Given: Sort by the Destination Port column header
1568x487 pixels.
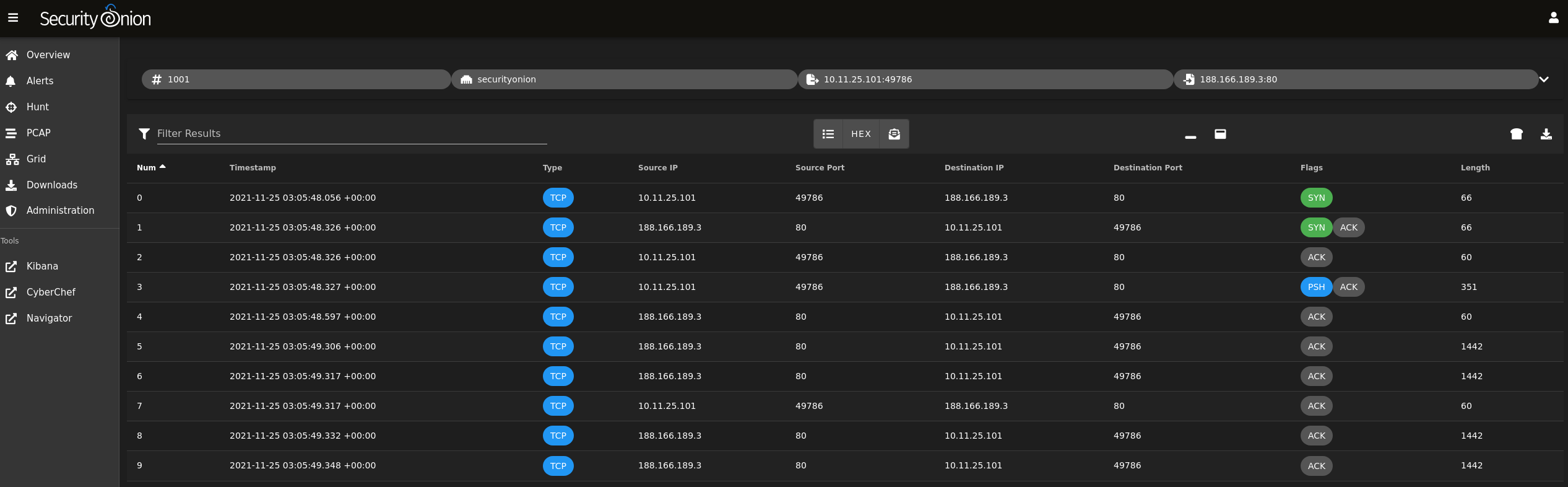Looking at the screenshot, I should (1148, 168).
